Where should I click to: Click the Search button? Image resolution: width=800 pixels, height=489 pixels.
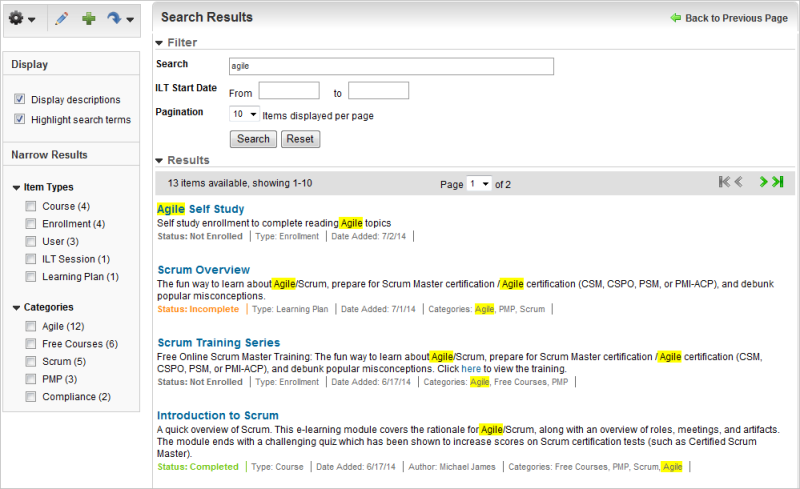(x=253, y=139)
